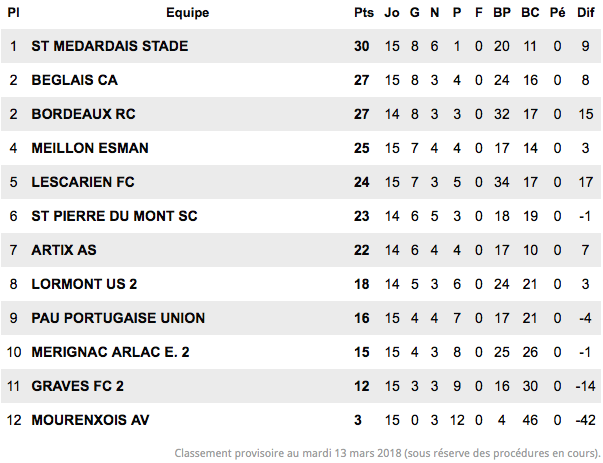Open the BEGLAIS CA team entry
The width and height of the screenshot is (603, 463).
[x=75, y=80]
